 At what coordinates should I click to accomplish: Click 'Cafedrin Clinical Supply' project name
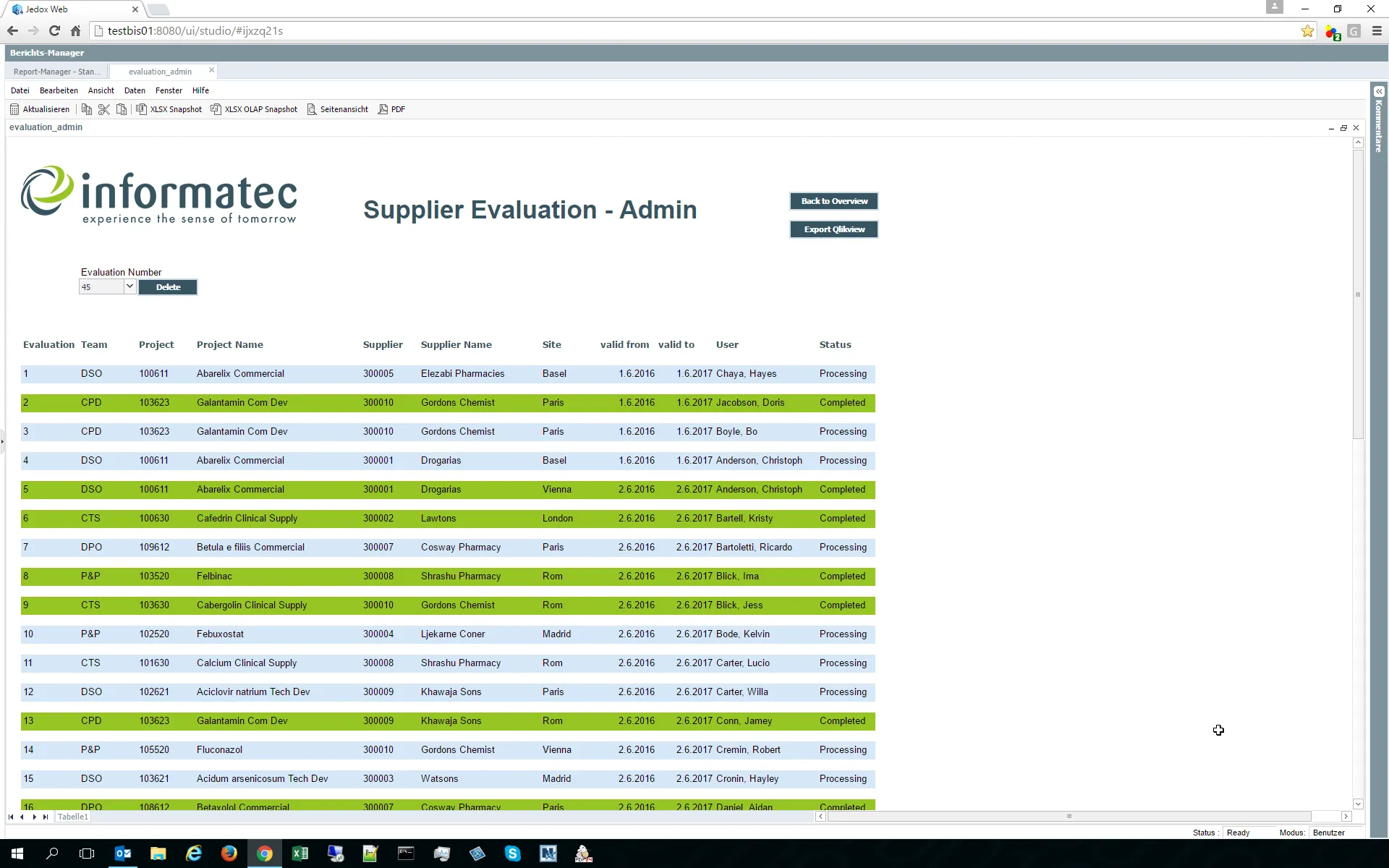(x=247, y=519)
